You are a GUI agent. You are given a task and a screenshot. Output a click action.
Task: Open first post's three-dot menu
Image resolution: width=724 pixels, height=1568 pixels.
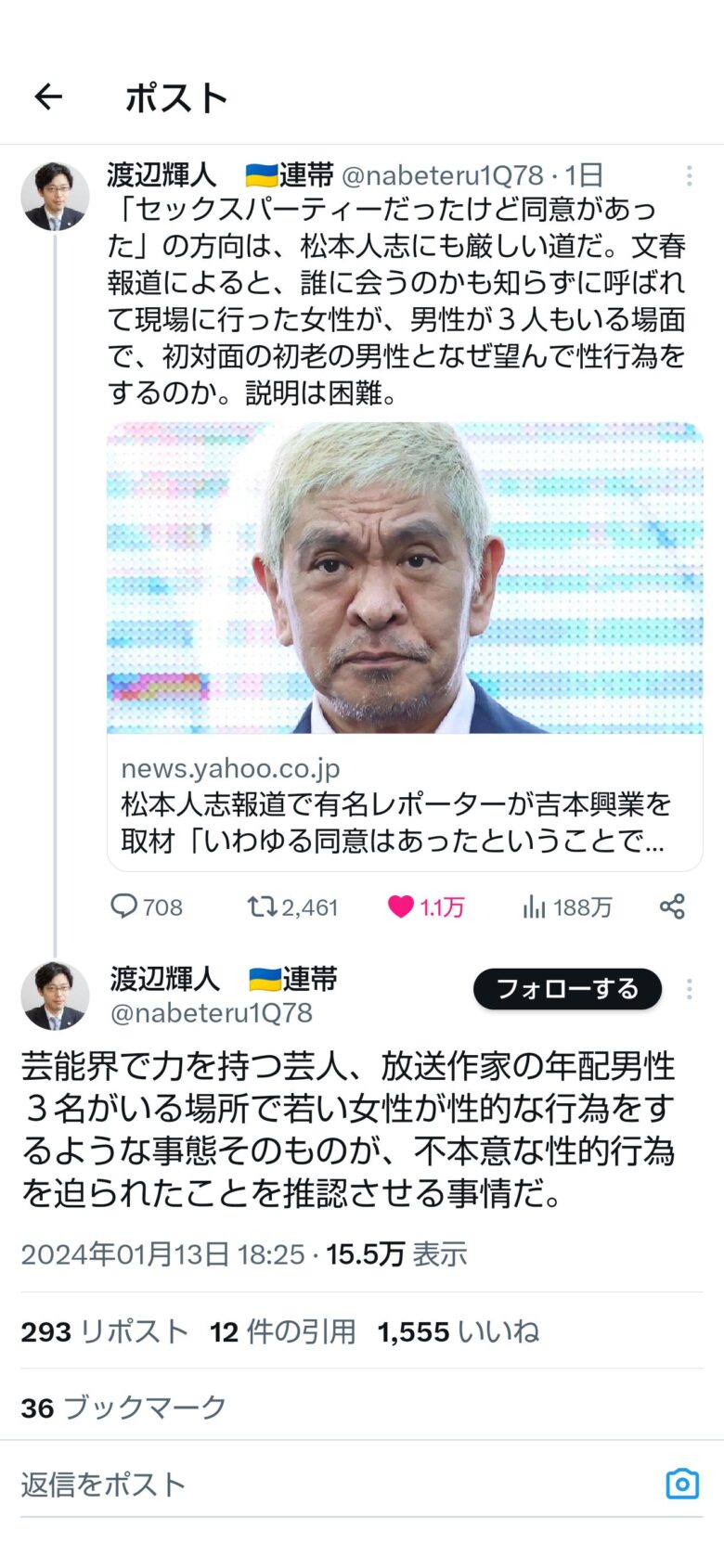click(689, 175)
